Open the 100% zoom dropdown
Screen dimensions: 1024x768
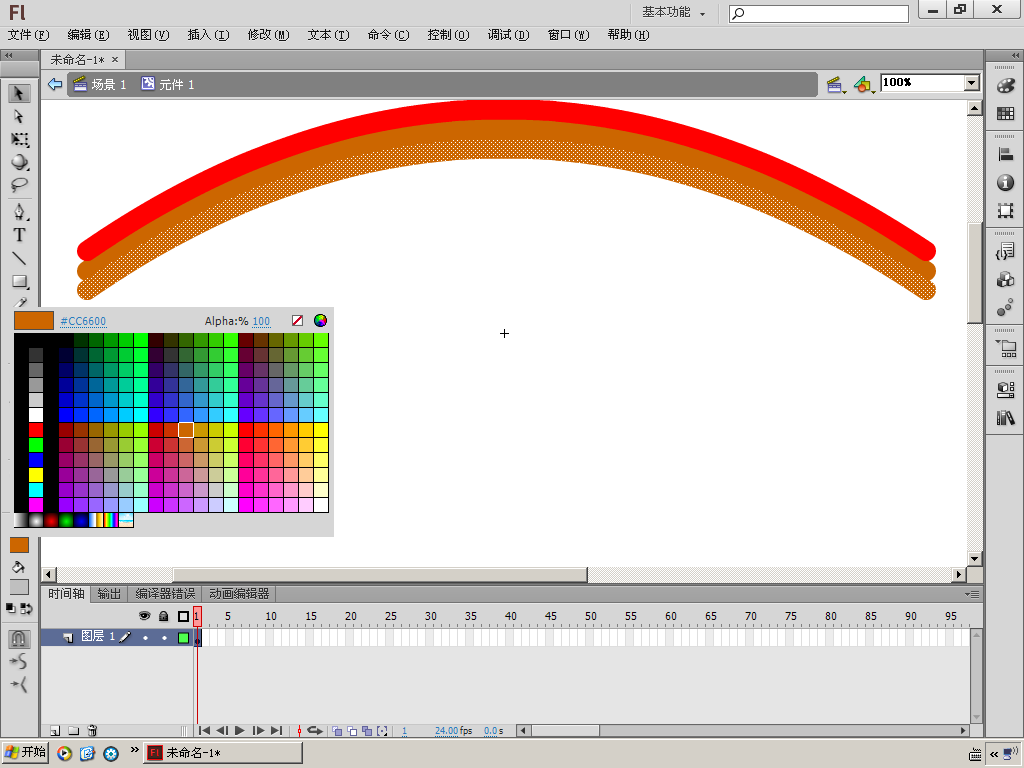tap(971, 83)
